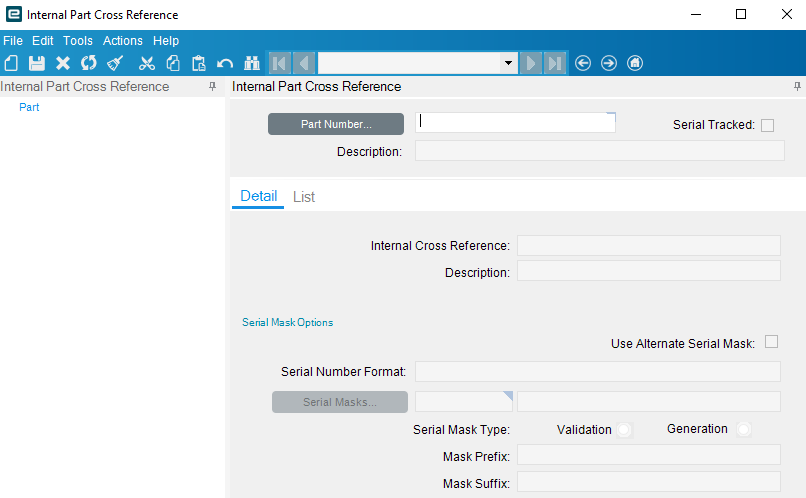The height and width of the screenshot is (498, 806).
Task: Go to next record navigation button
Action: pos(530,63)
